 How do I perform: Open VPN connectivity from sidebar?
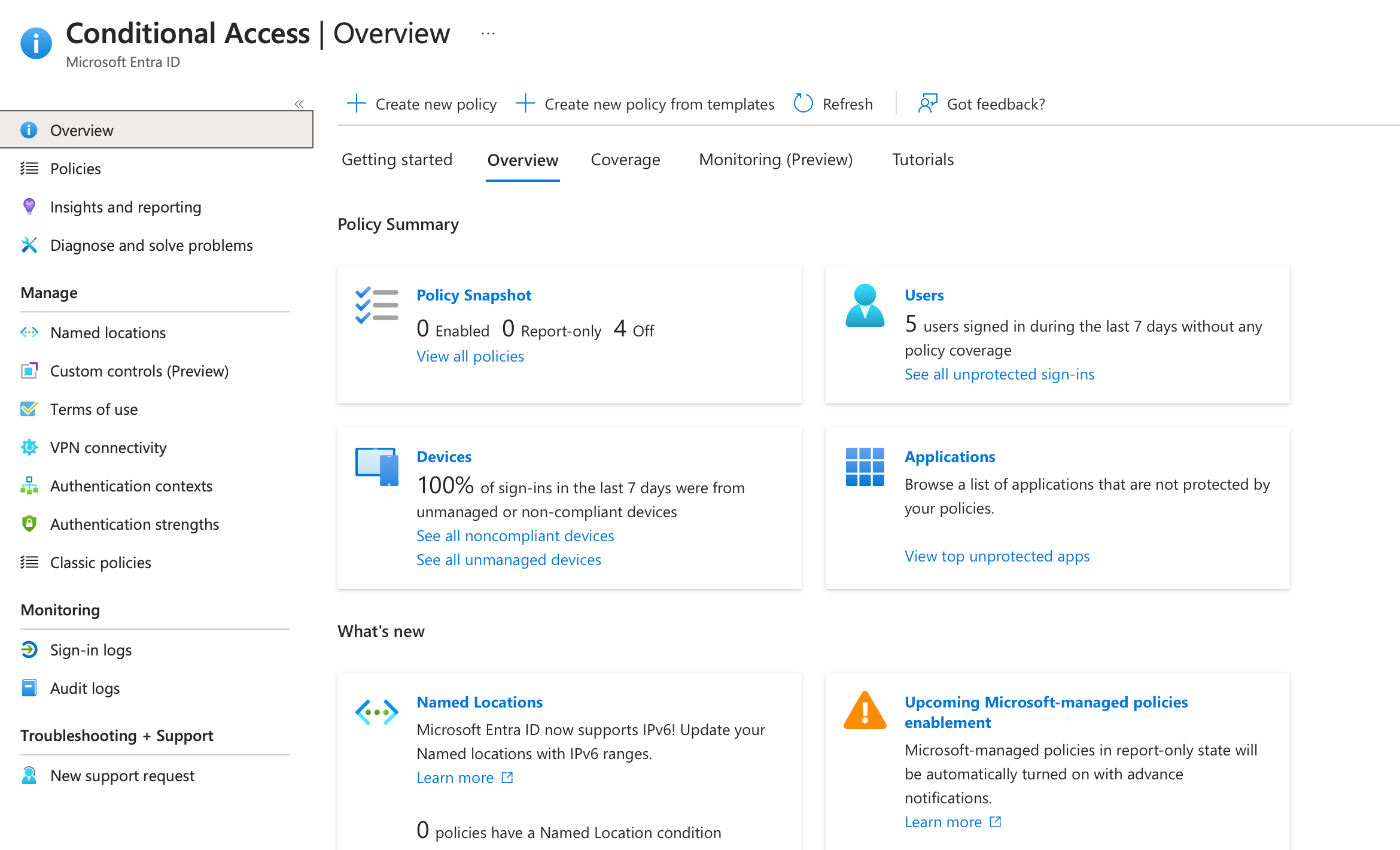pyautogui.click(x=108, y=448)
